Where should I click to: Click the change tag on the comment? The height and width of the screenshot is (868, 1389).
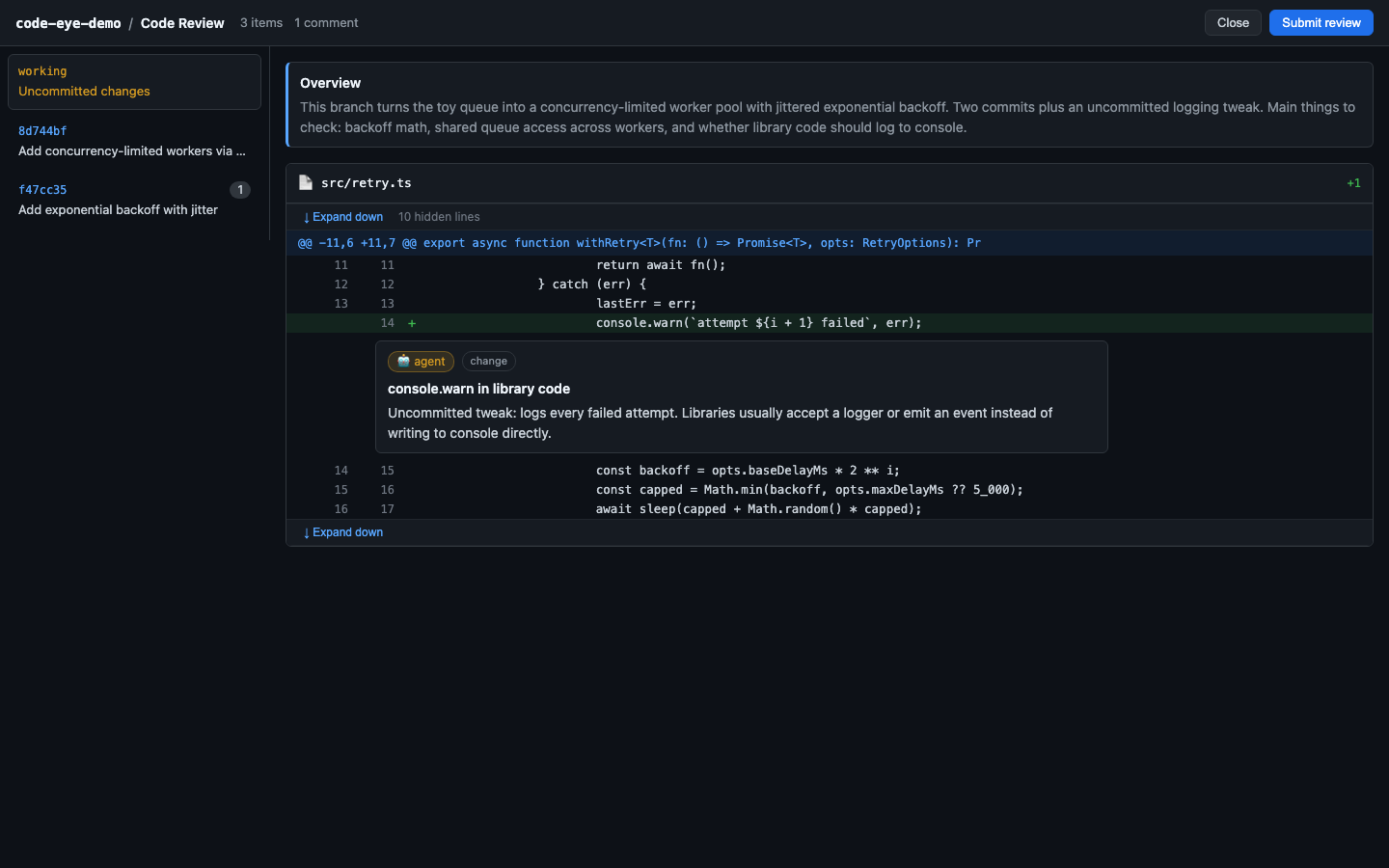[489, 362]
